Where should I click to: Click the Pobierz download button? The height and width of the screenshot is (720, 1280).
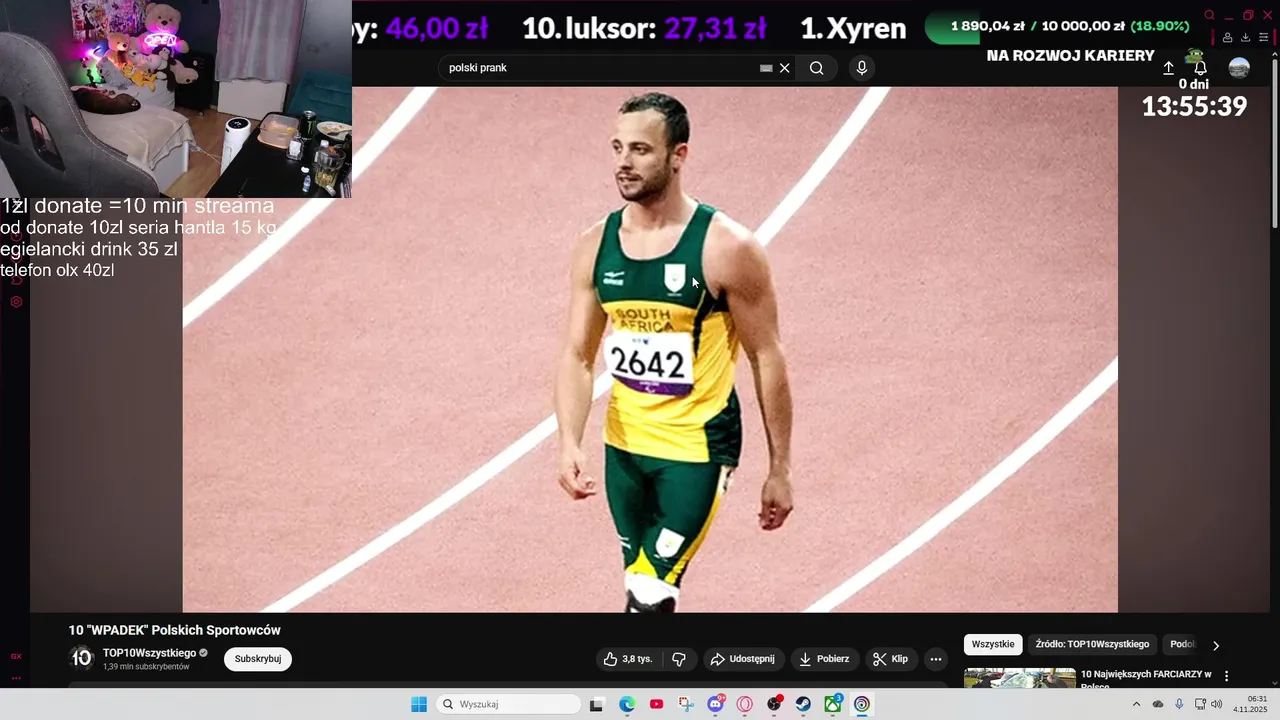(x=824, y=659)
